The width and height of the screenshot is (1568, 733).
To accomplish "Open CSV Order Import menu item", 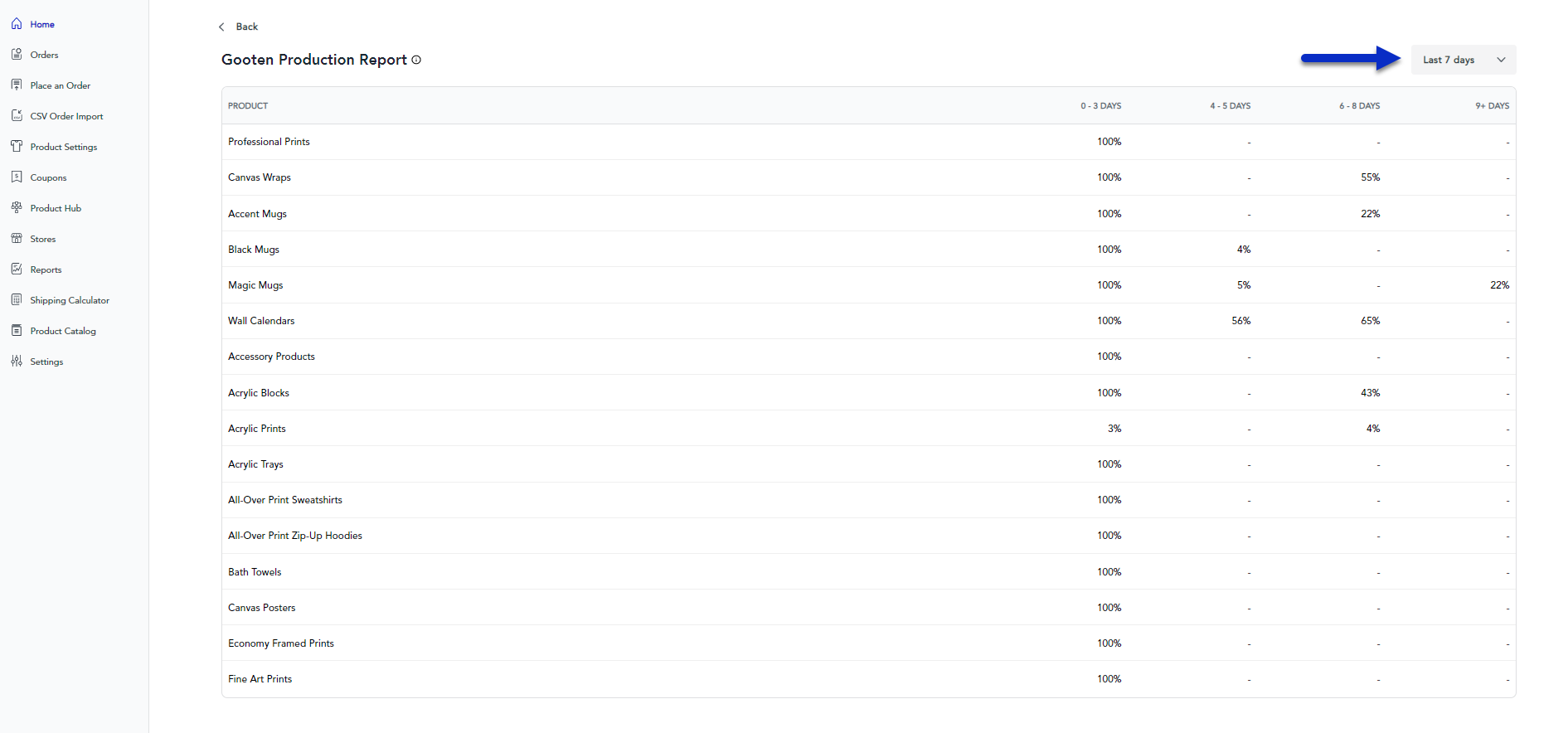I will click(66, 116).
